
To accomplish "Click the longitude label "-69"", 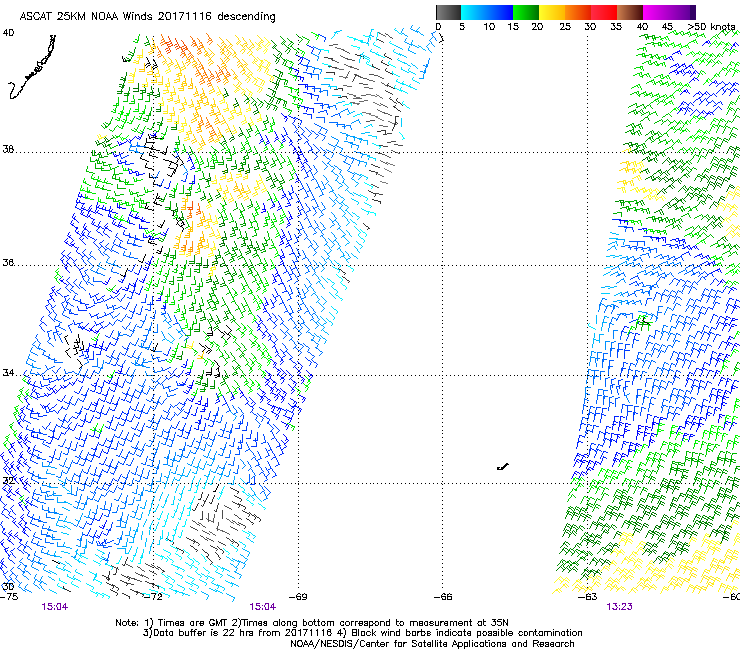I will click(x=298, y=597).
